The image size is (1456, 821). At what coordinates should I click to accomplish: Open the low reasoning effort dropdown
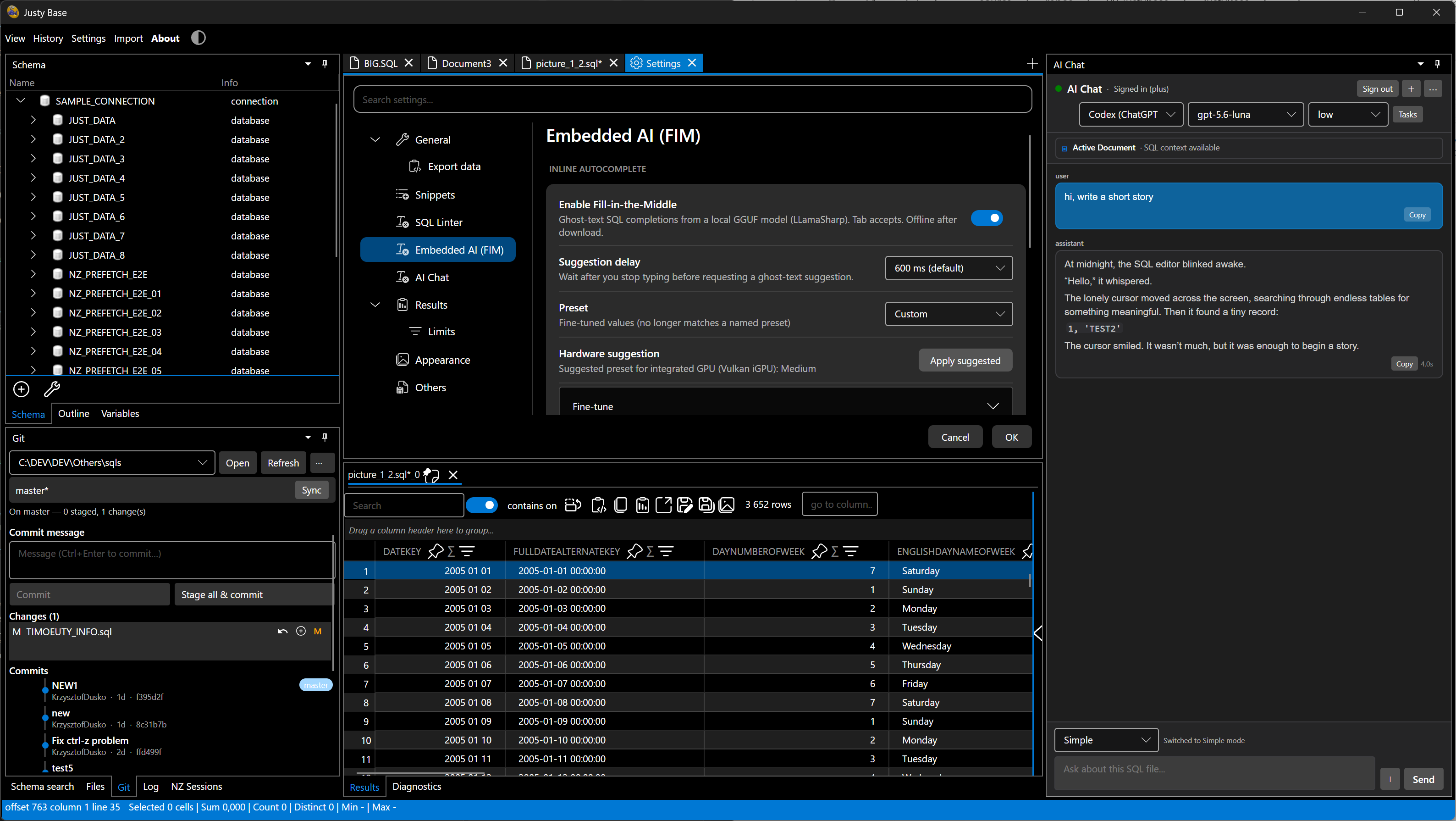[1348, 114]
